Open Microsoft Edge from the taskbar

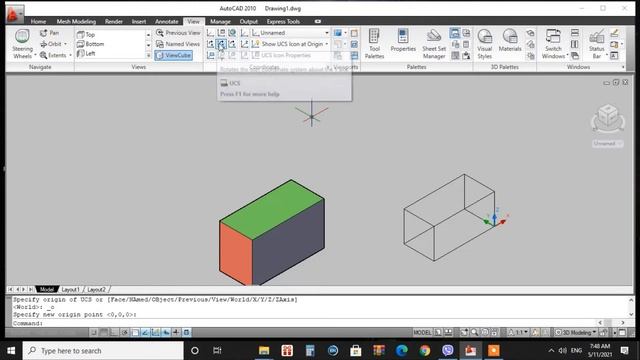point(402,351)
